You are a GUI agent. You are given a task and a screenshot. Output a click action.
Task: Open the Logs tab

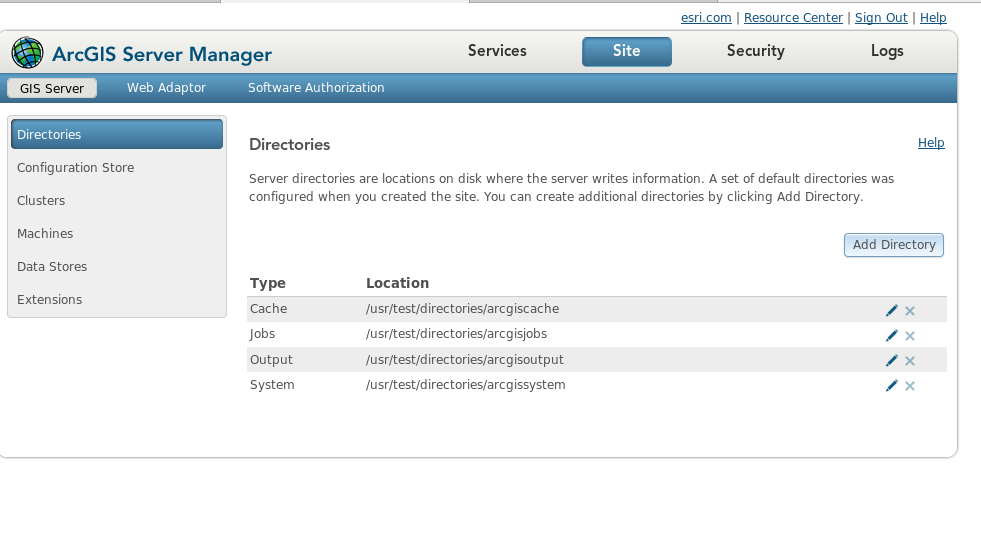click(x=887, y=51)
